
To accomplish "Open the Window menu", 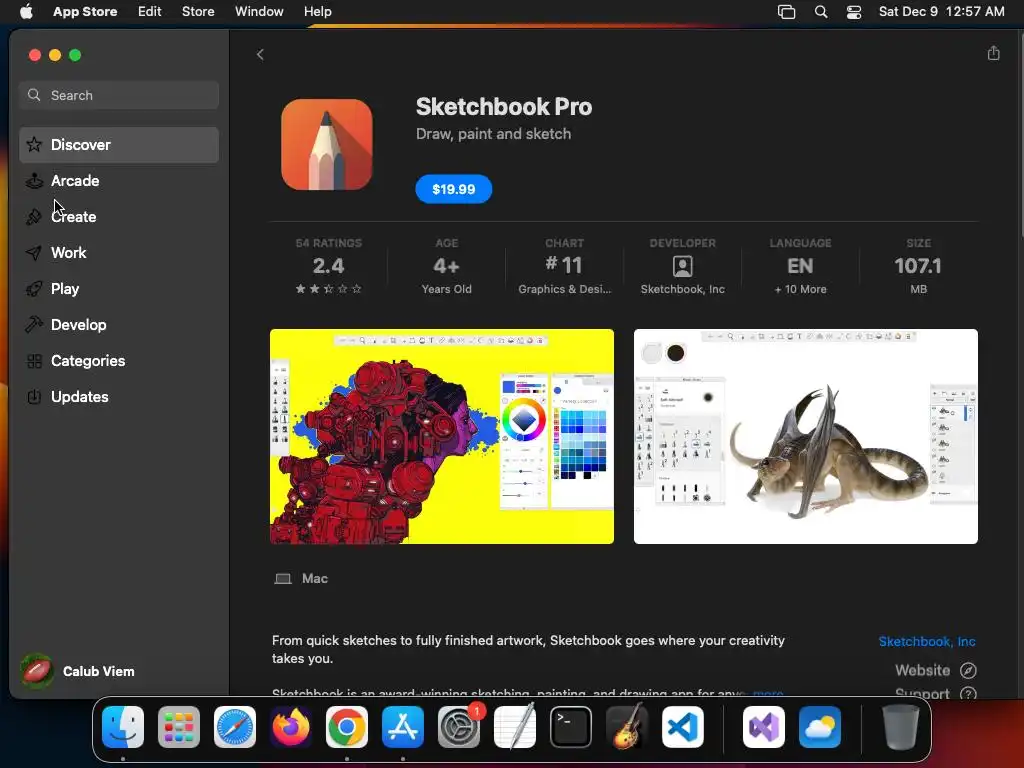I will pyautogui.click(x=259, y=12).
